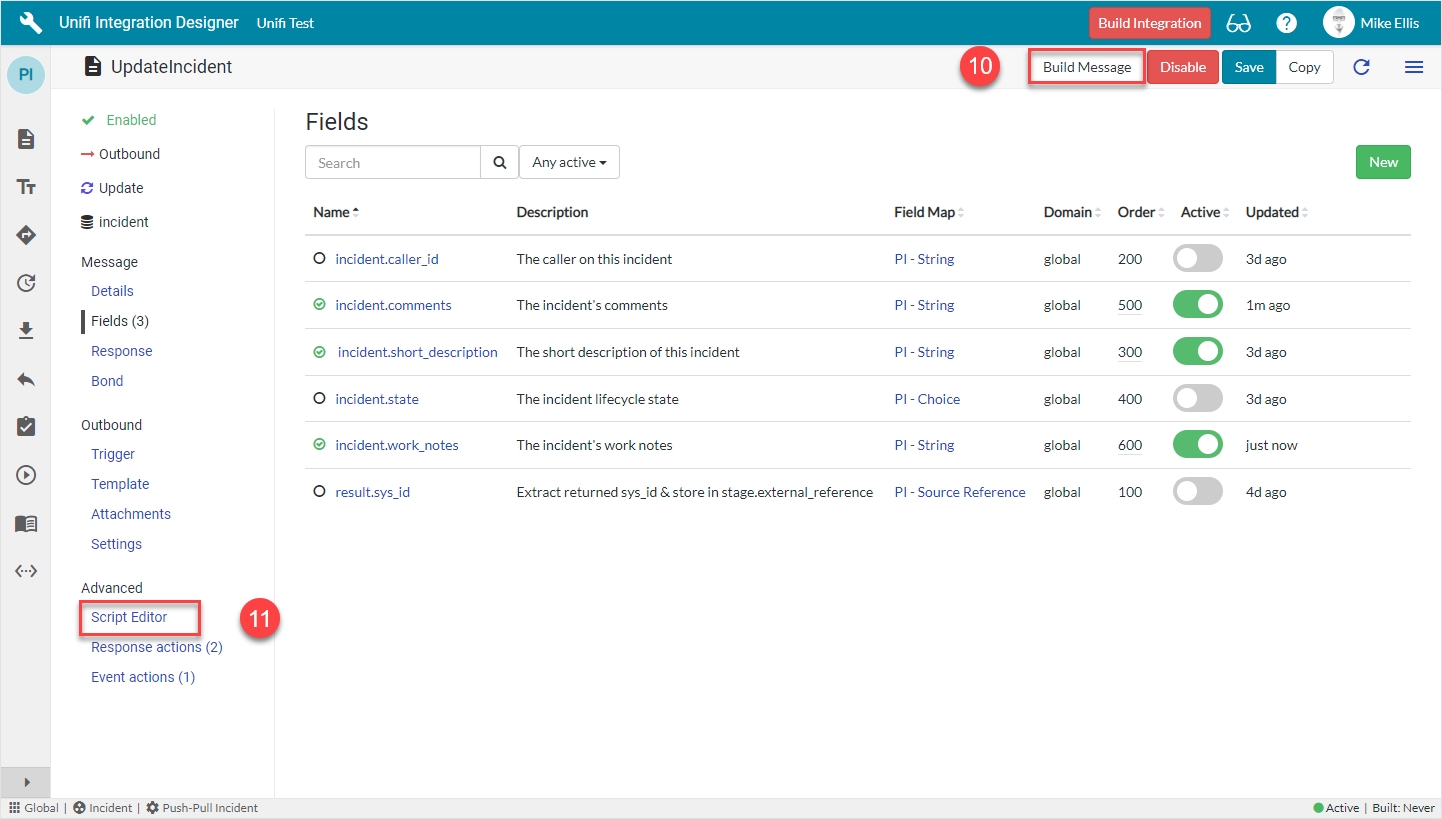Open the book icon in left sidebar
Image resolution: width=1442 pixels, height=819 pixels.
(26, 523)
